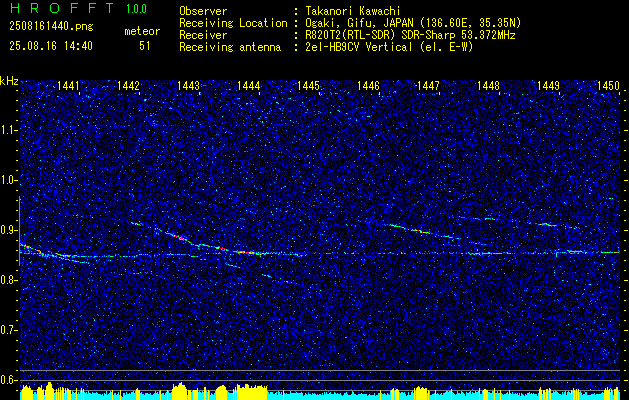Click time marker 1450
629x400 pixels.
(x=609, y=85)
